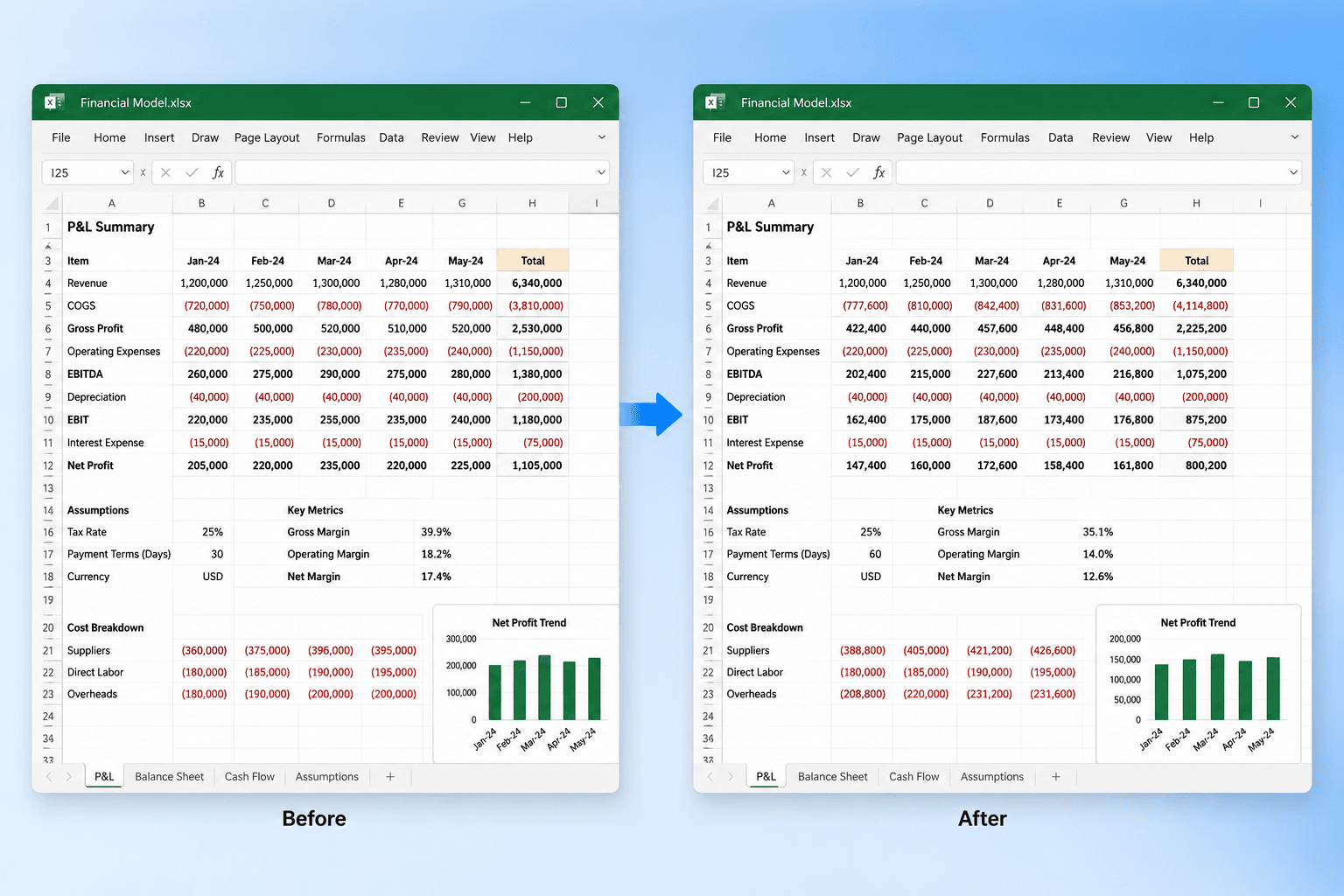Go to previous sheet arrow, After window

tap(710, 777)
